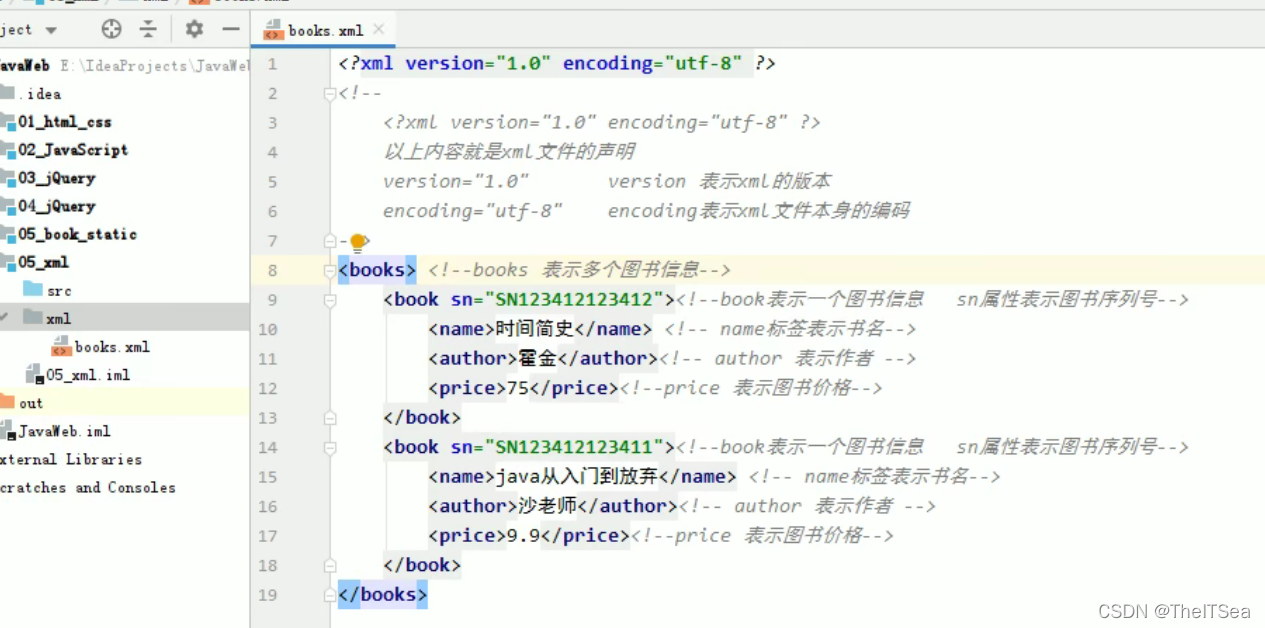The height and width of the screenshot is (628, 1265).
Task: Click the xml folder icon in tree
Action: 32,318
